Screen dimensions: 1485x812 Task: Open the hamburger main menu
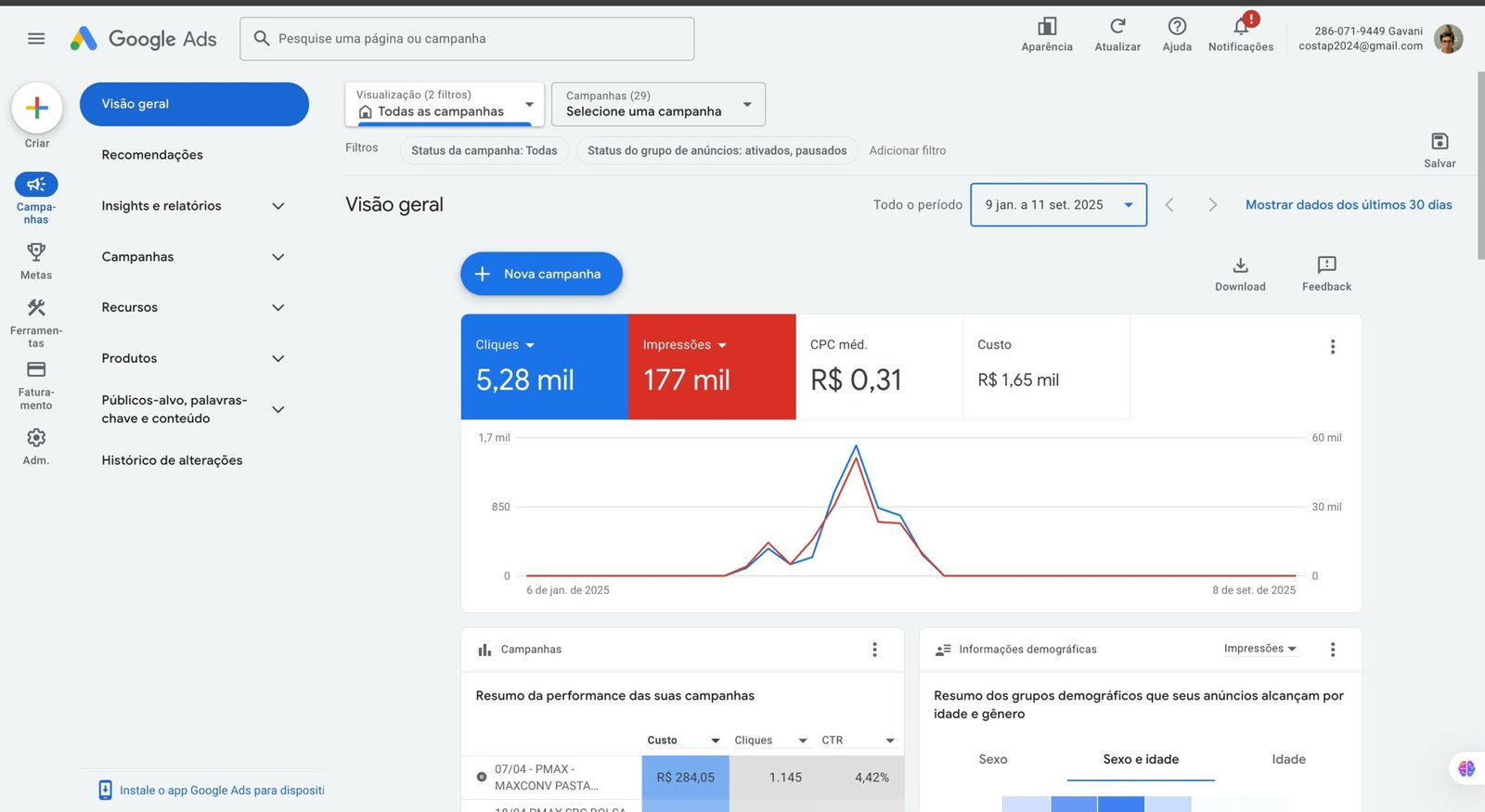click(x=36, y=39)
